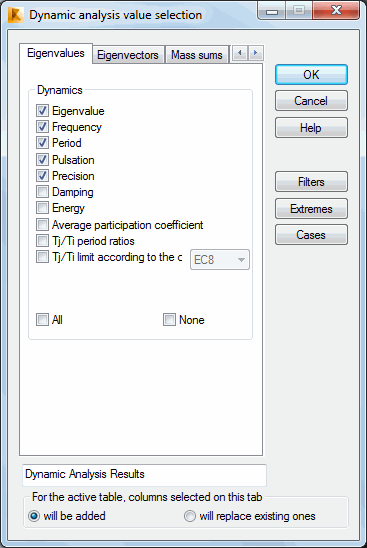This screenshot has height=548, width=367.
Task: Select 'will replace existing ones' radio option
Action: (190, 516)
